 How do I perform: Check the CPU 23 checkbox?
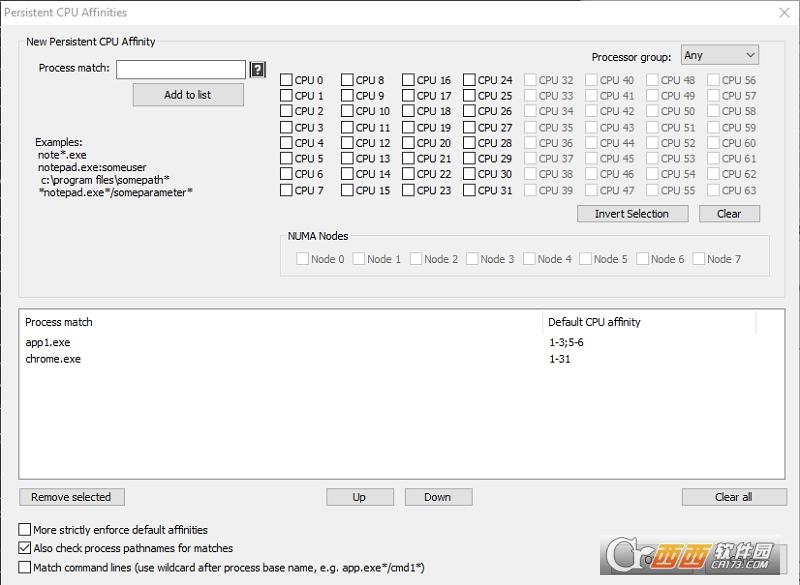pyautogui.click(x=408, y=190)
